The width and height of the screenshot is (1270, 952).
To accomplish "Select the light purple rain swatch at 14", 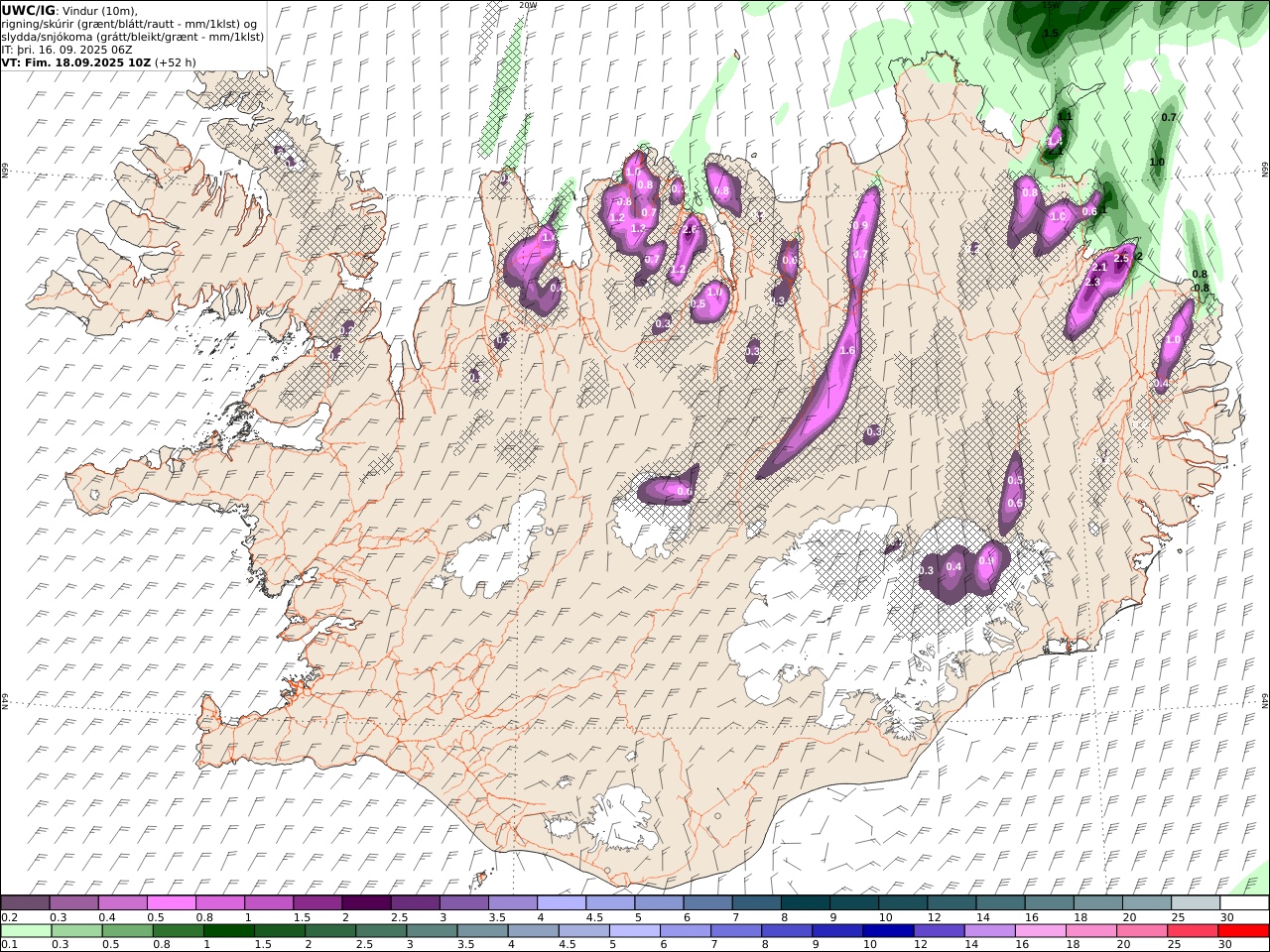I will point(988,930).
